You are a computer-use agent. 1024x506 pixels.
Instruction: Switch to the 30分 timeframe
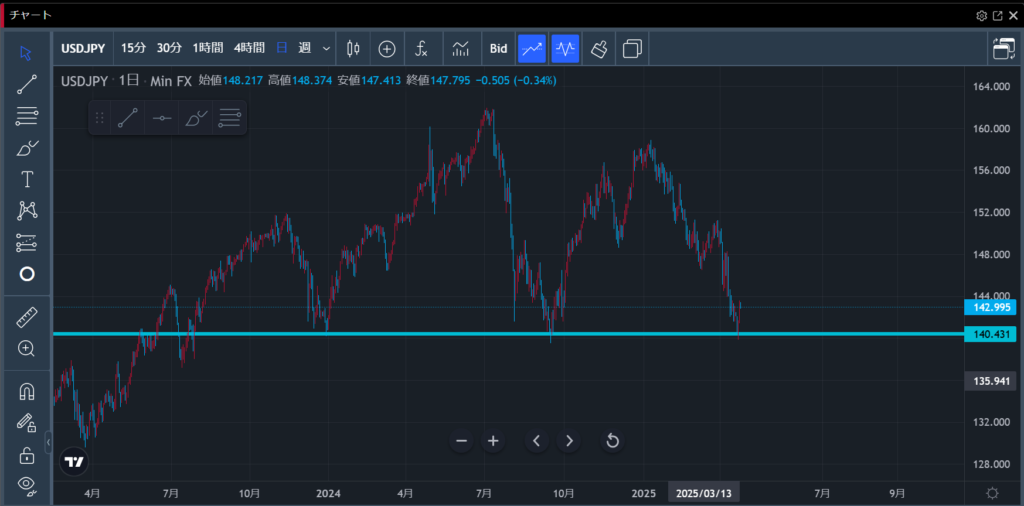tap(169, 48)
